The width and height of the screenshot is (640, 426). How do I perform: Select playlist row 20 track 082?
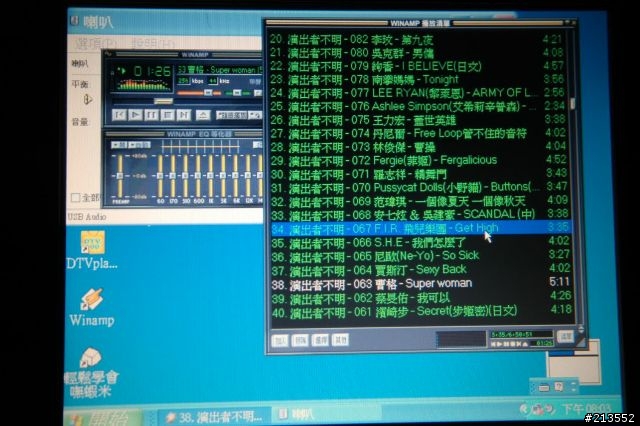click(x=417, y=40)
